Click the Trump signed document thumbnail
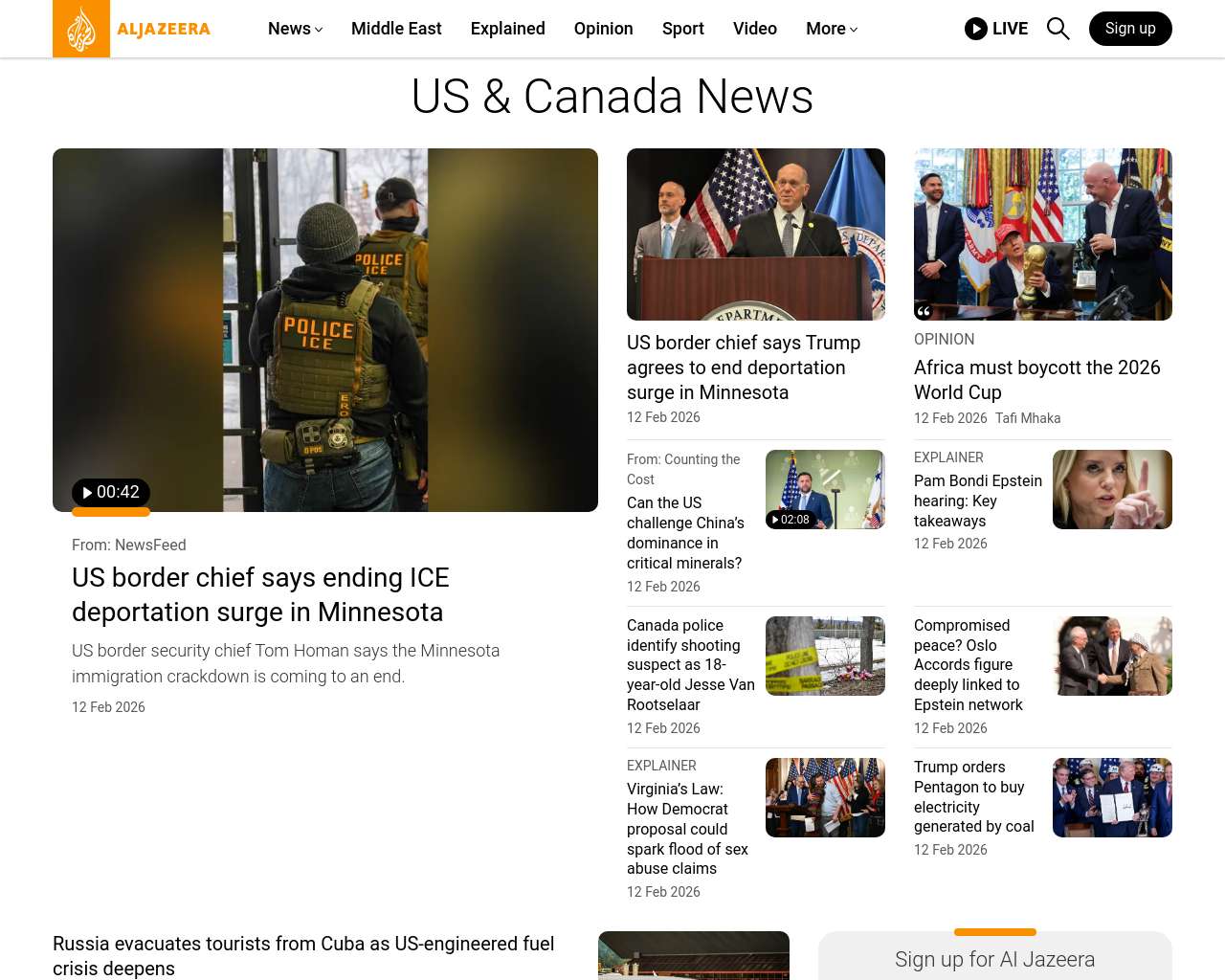 [1112, 797]
